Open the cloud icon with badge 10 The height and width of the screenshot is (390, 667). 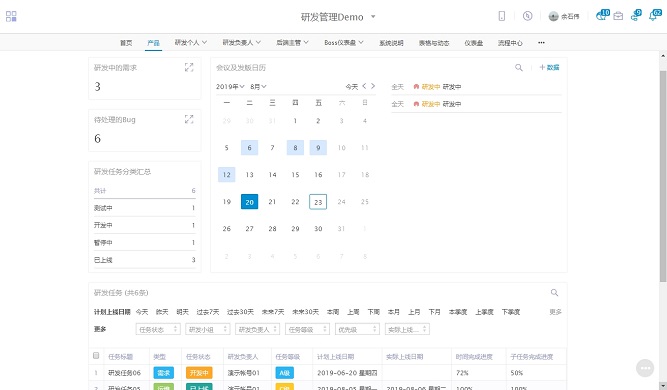(x=602, y=16)
